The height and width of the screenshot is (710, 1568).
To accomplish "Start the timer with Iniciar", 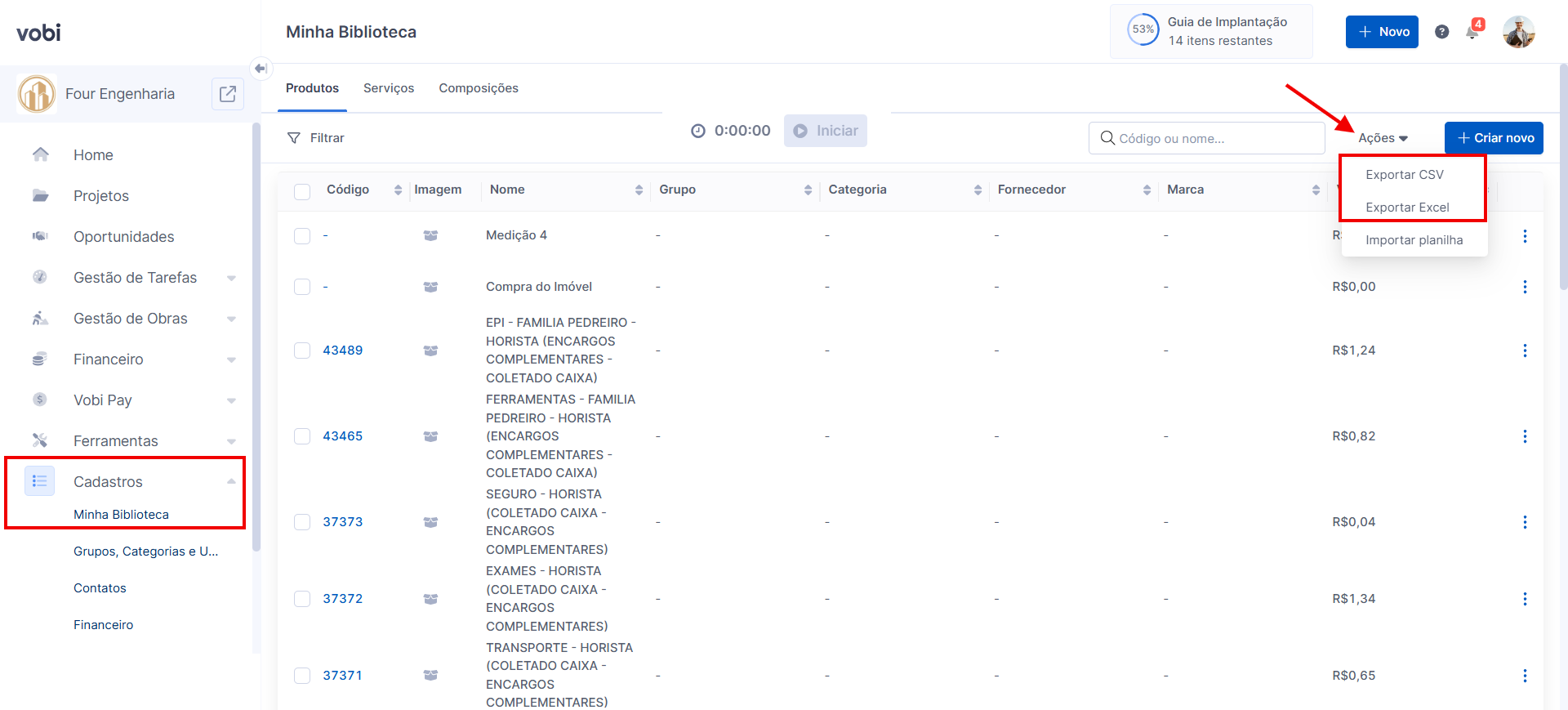I will click(826, 131).
